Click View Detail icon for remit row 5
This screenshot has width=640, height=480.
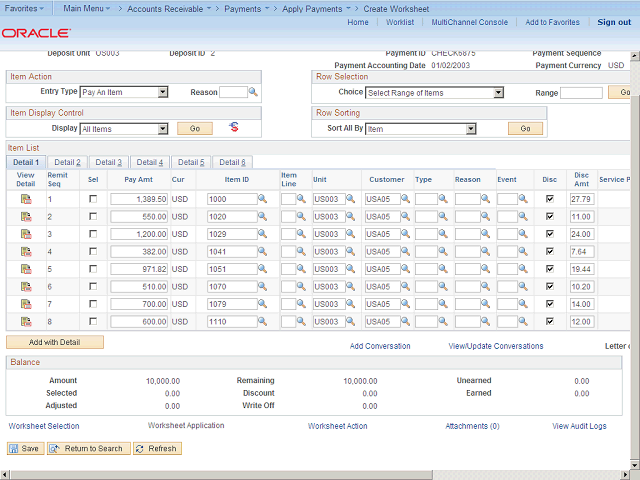click(26, 269)
